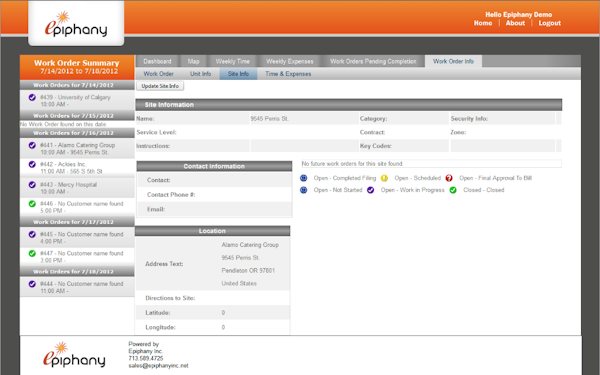The width and height of the screenshot is (600, 375).
Task: Click red Final Approval To Bill icon
Action: coord(449,178)
